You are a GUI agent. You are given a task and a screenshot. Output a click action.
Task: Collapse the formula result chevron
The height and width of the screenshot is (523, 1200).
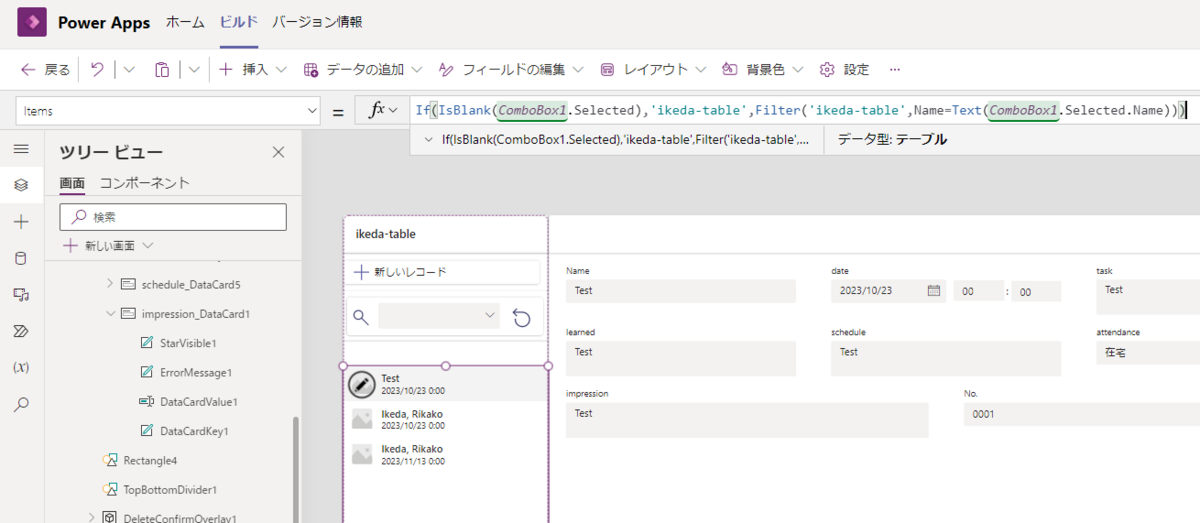[428, 140]
